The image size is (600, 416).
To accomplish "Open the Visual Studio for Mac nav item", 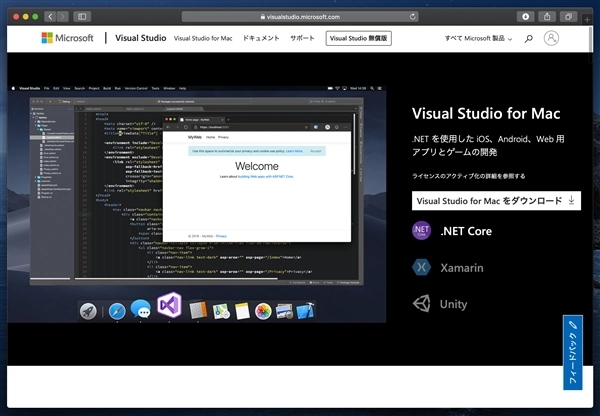I will pos(203,38).
